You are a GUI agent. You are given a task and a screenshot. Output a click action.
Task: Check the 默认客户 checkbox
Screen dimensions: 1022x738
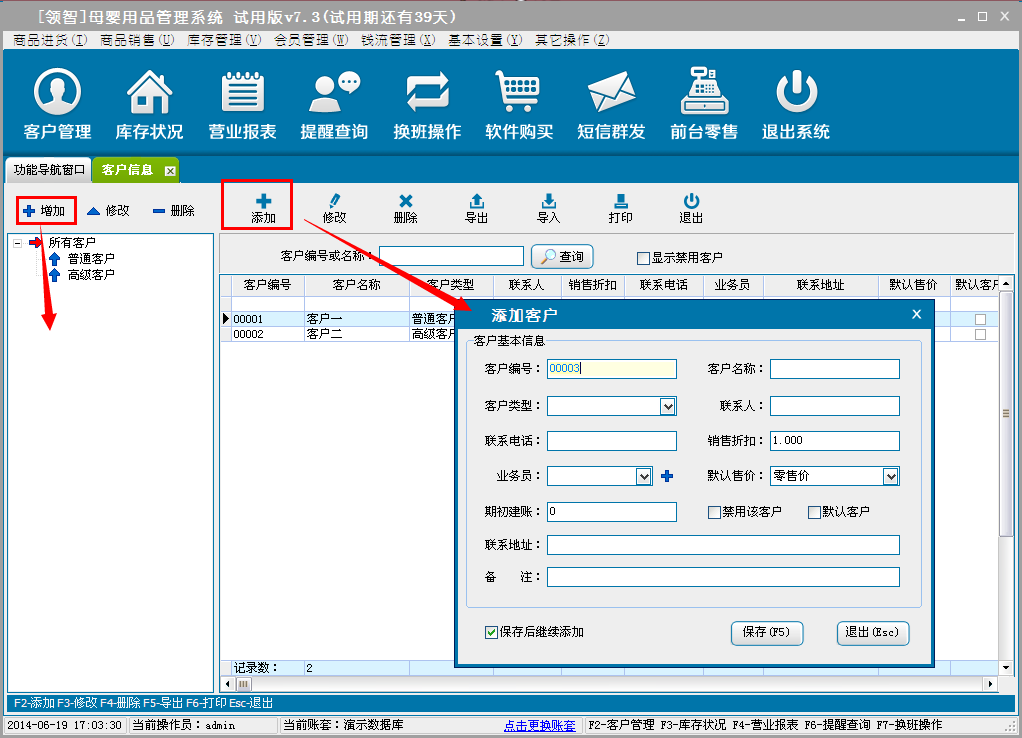[814, 512]
